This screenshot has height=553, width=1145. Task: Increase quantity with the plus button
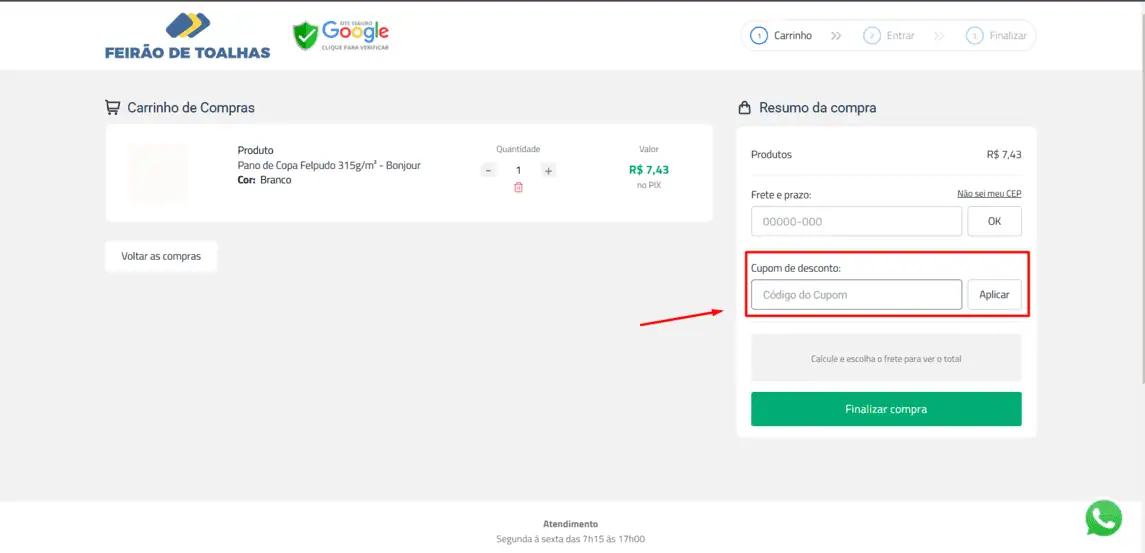coord(549,170)
